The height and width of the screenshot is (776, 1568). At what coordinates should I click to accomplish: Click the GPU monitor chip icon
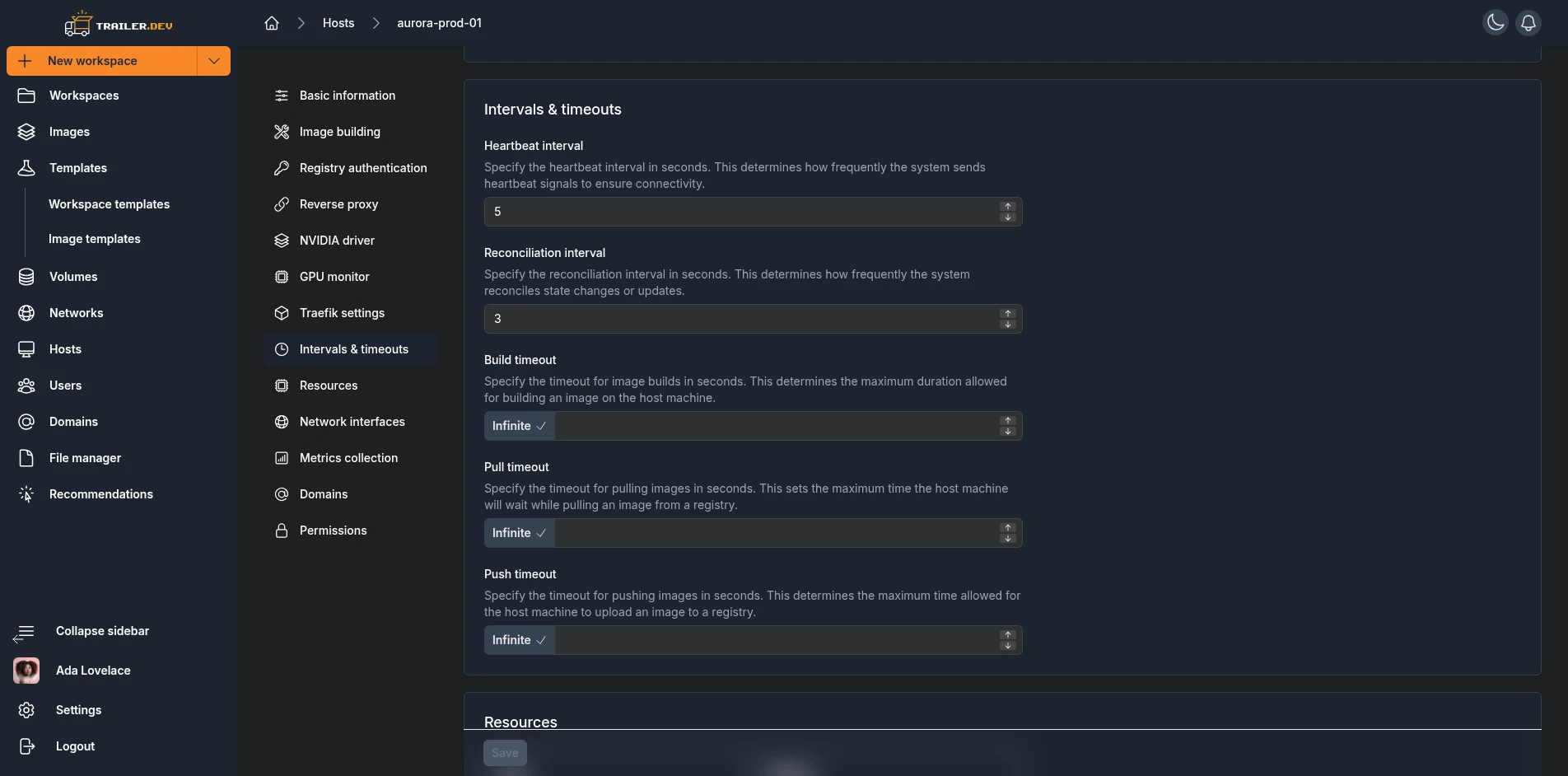[x=282, y=277]
